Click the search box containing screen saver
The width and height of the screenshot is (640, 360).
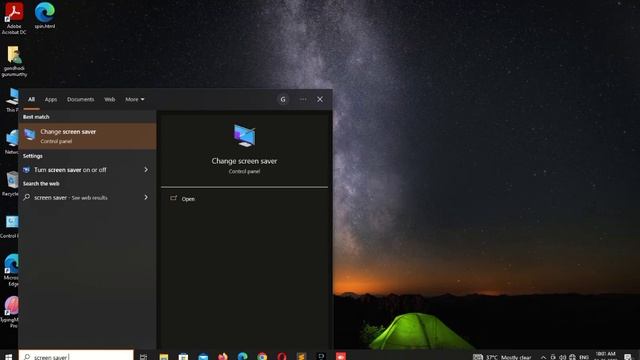76,356
